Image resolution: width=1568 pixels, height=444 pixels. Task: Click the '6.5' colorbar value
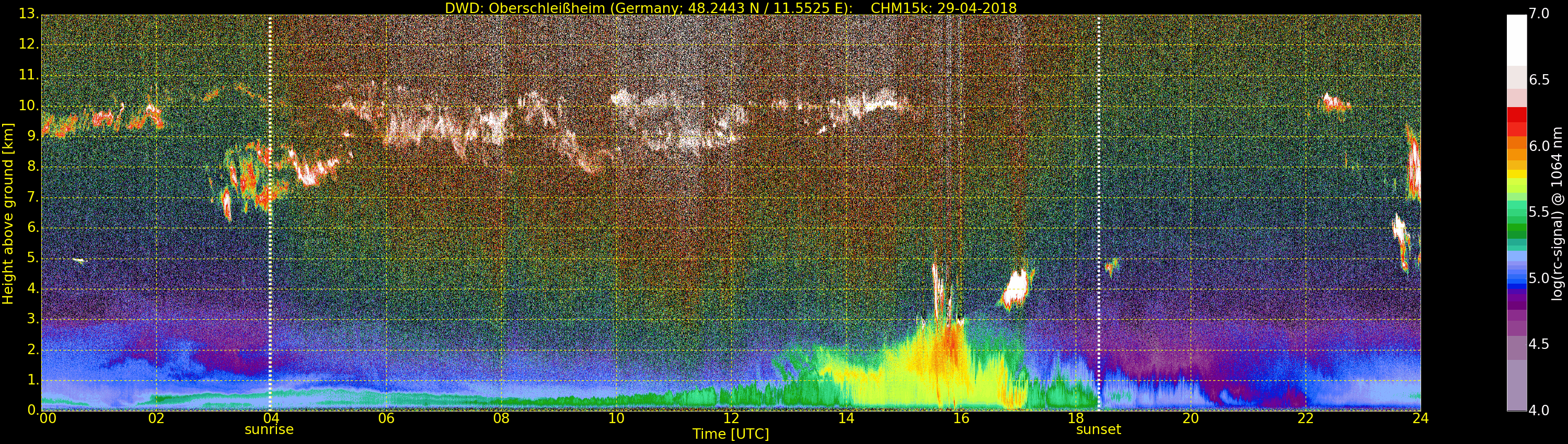tap(1539, 80)
